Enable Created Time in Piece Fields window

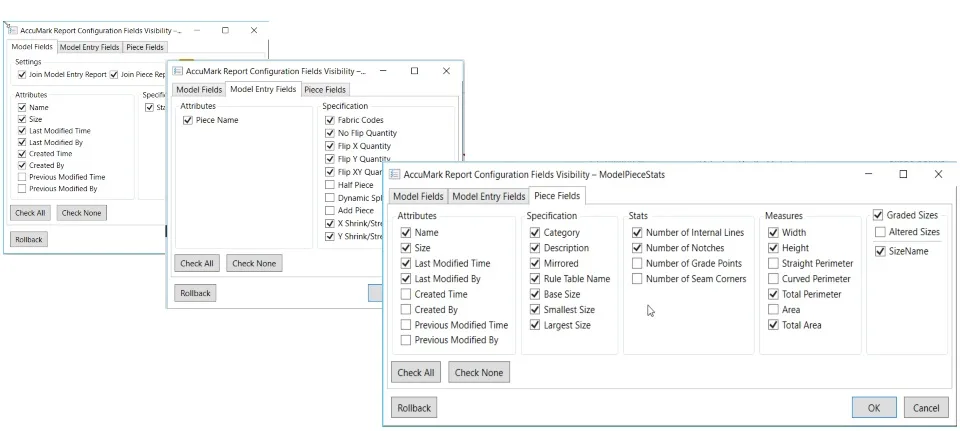pos(405,294)
